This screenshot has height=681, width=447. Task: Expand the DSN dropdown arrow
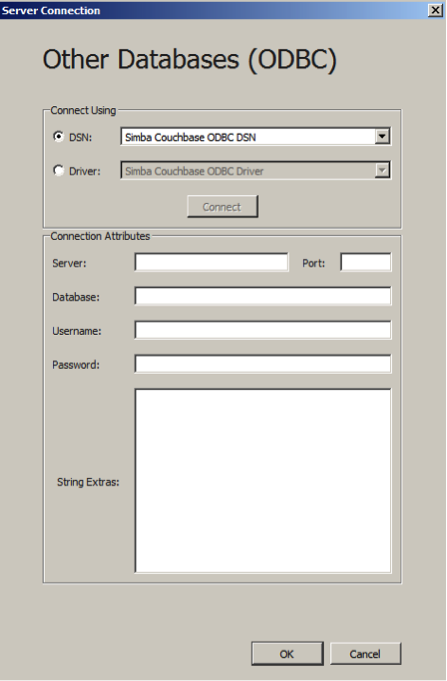(382, 136)
